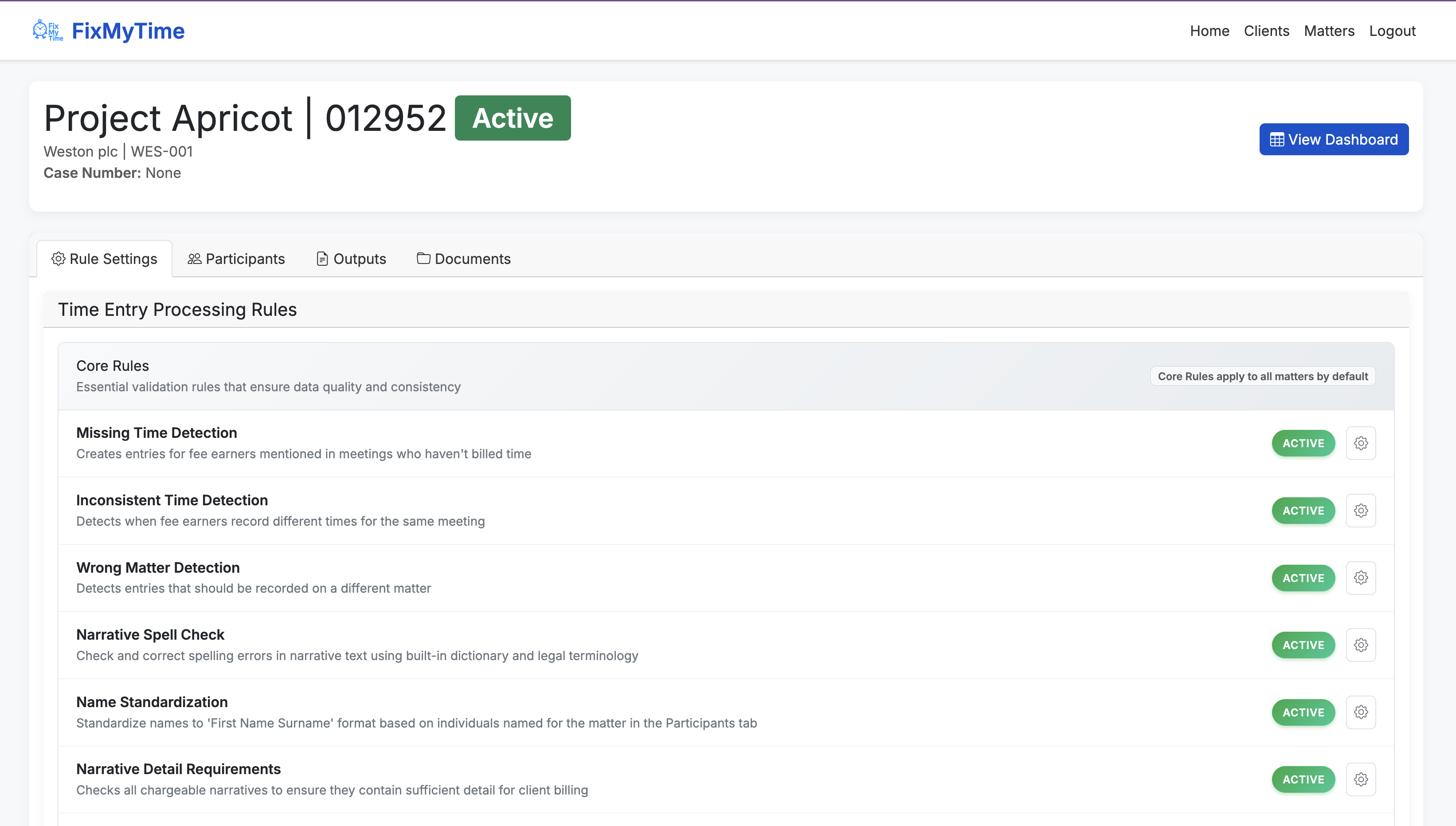Switch to the Participants tab
The height and width of the screenshot is (826, 1456).
coord(236,259)
